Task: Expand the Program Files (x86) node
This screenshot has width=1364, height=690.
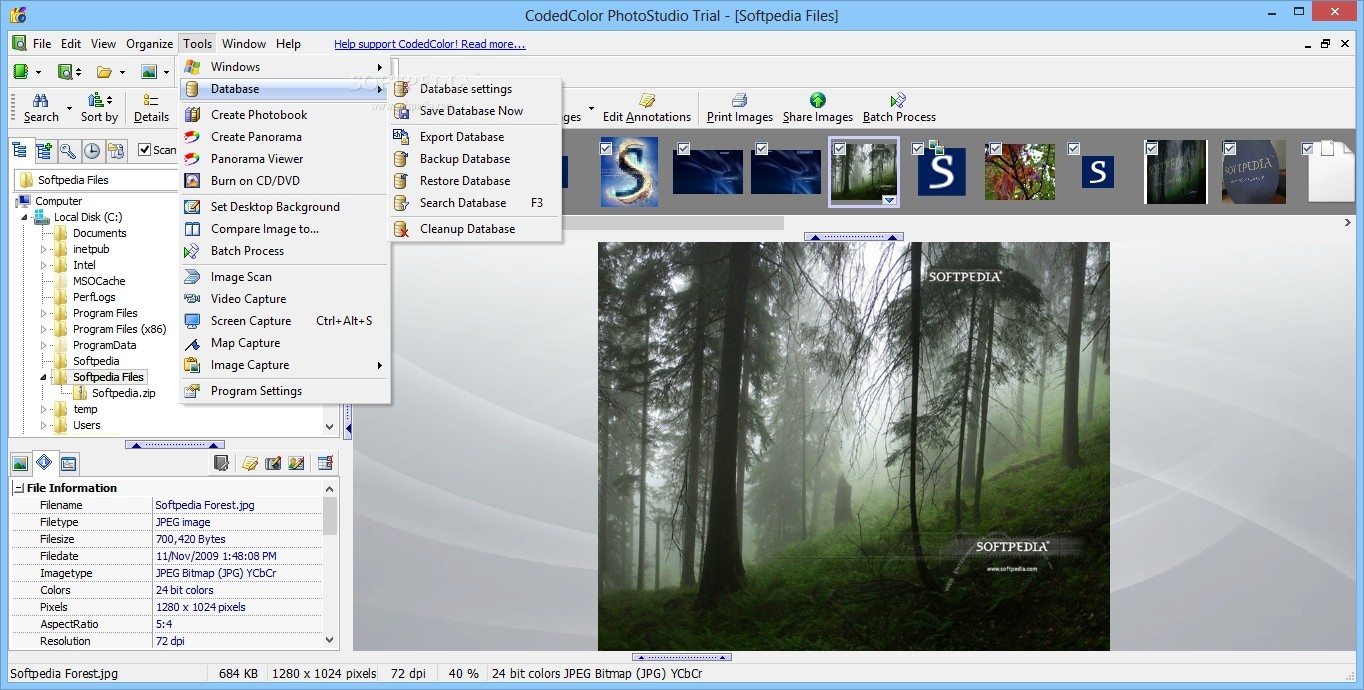Action: (x=43, y=329)
